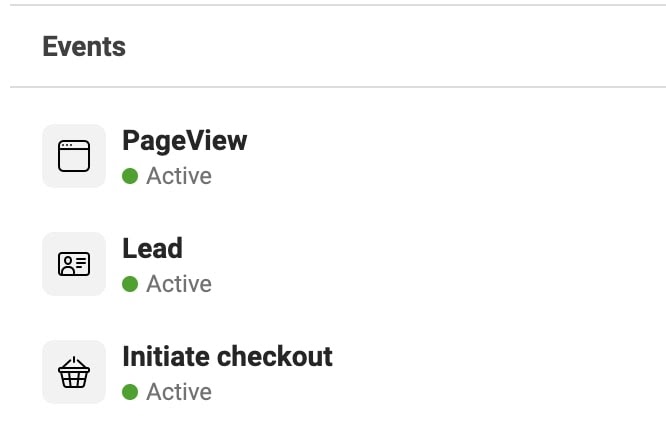Screen dimensions: 666x444
Task: Click the green status dot under Lead
Action: (x=130, y=284)
